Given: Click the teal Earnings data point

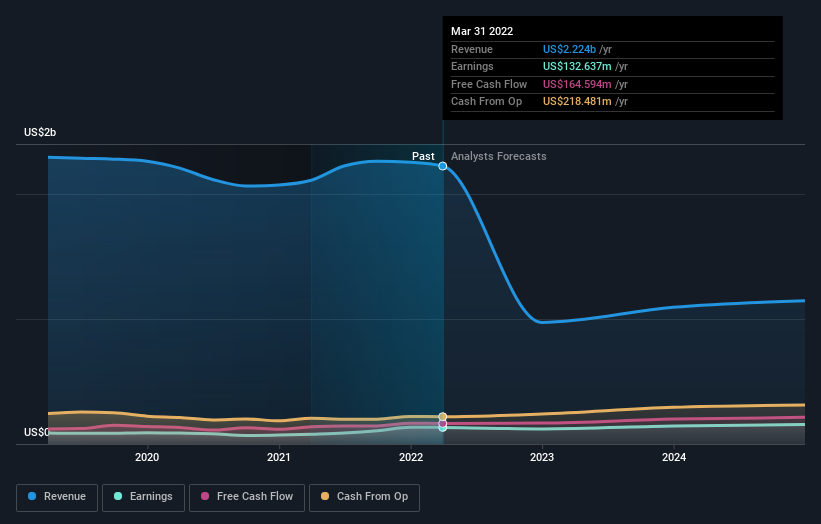Looking at the screenshot, I should [x=443, y=428].
